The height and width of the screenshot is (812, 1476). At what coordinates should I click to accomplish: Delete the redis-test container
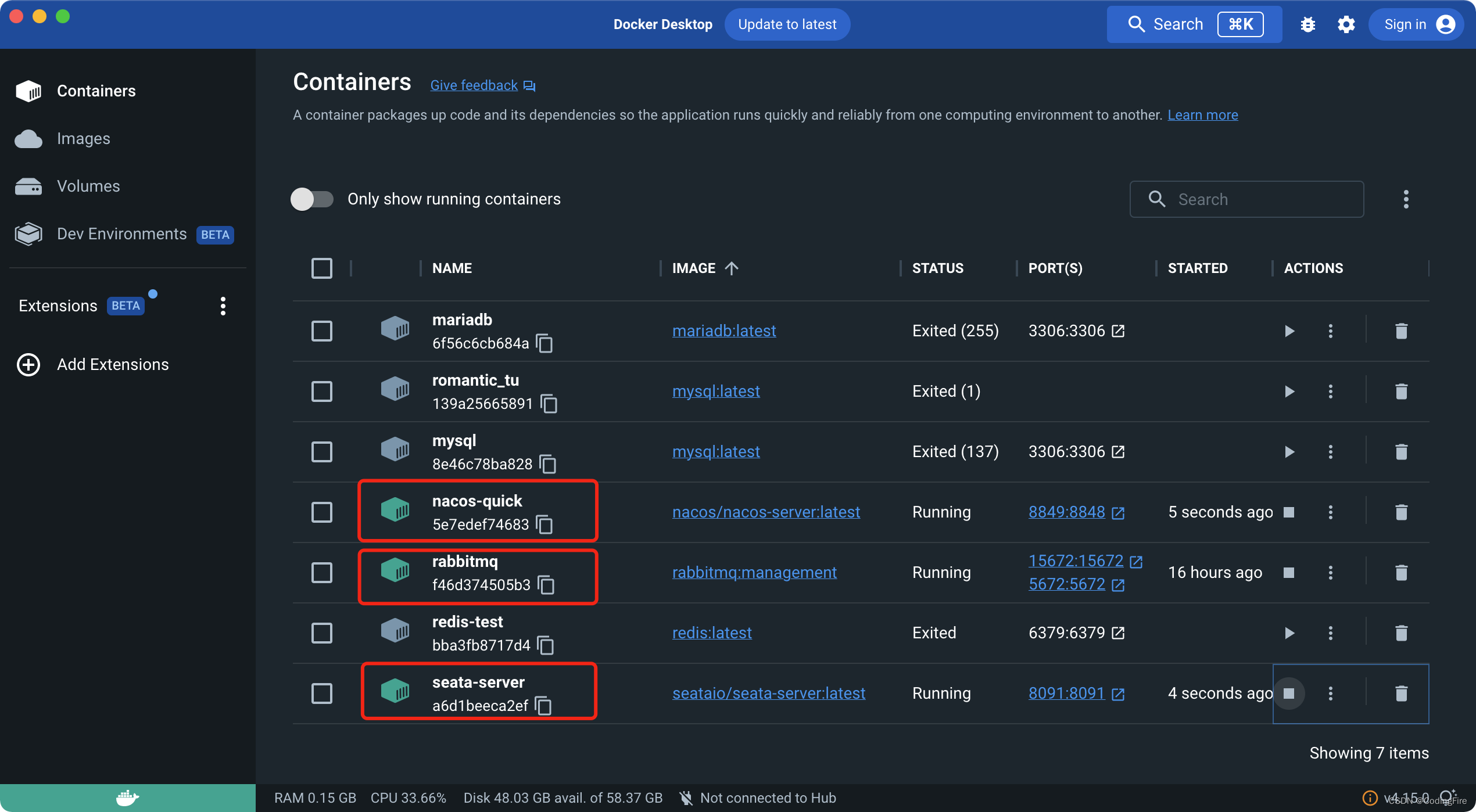(x=1401, y=633)
